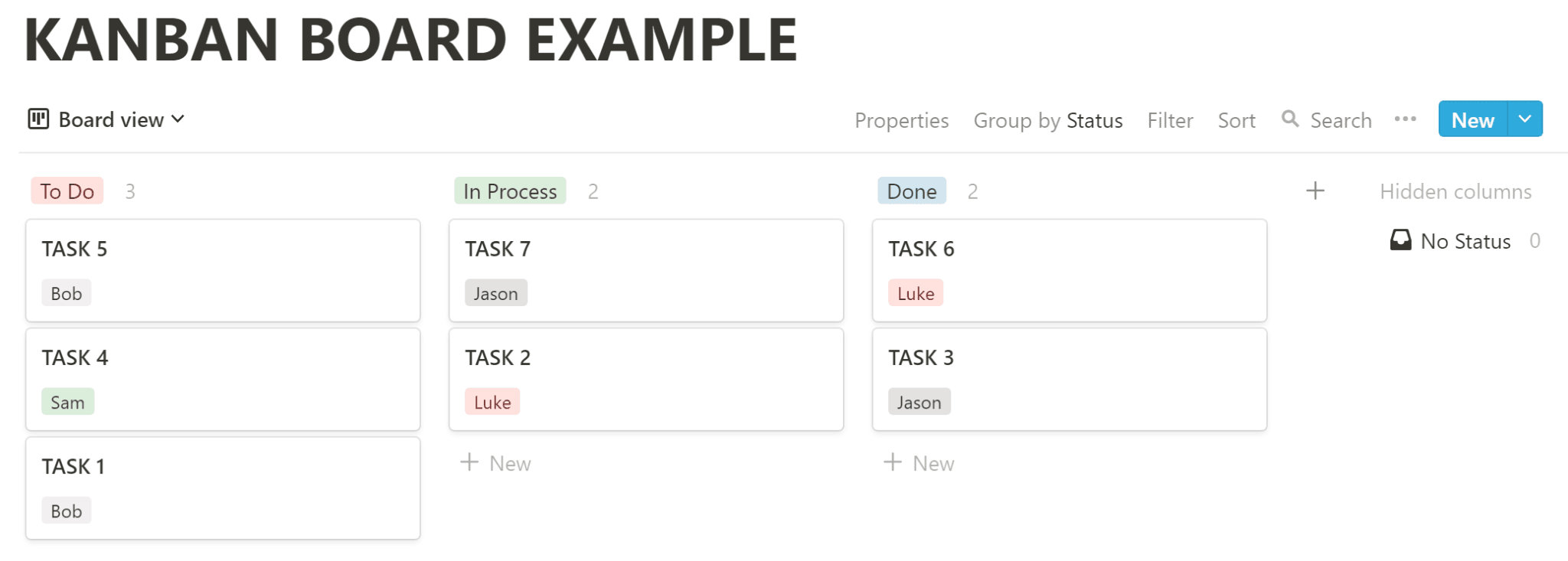
Task: Click the Luke tag on TASK 2
Action: coord(492,401)
